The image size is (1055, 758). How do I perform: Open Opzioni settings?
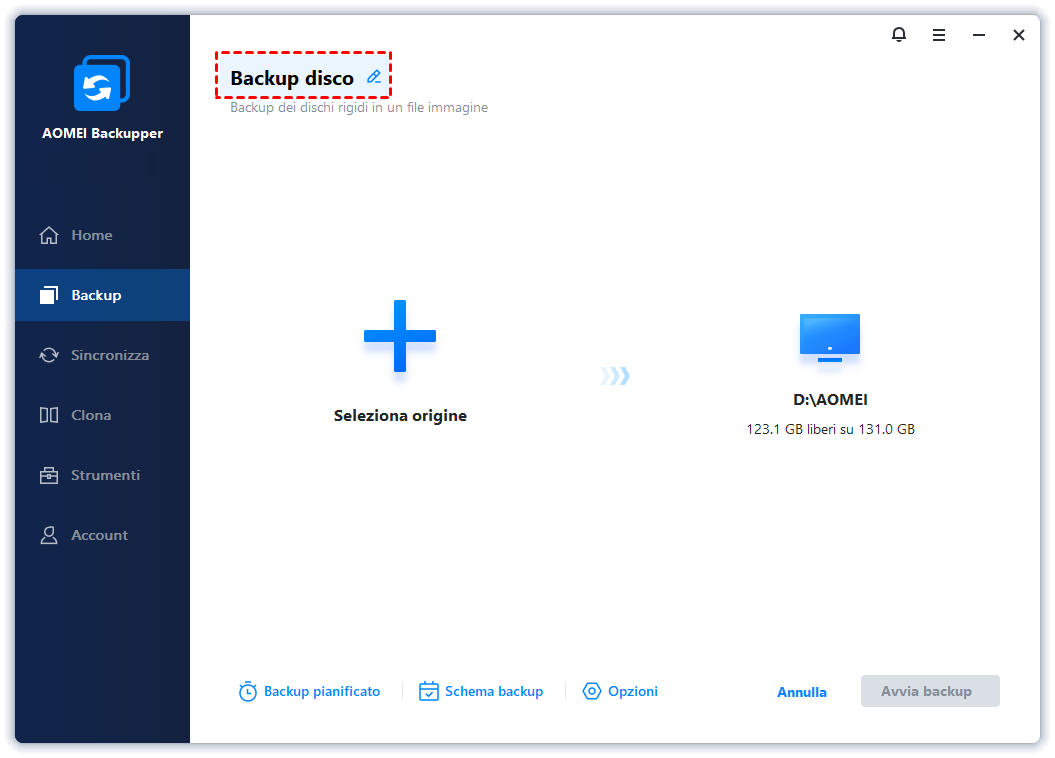click(x=620, y=691)
